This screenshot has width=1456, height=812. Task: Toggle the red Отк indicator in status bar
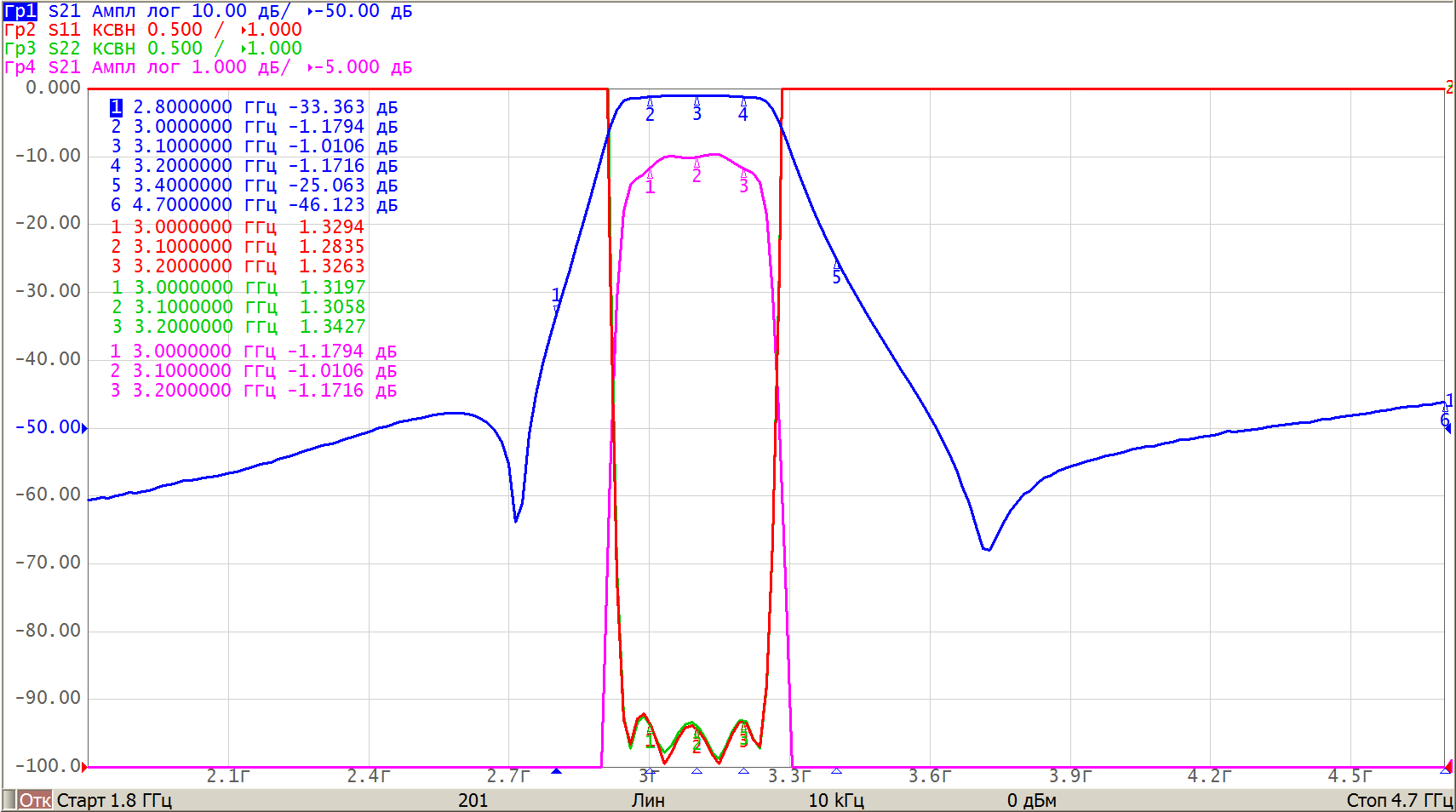coord(35,800)
